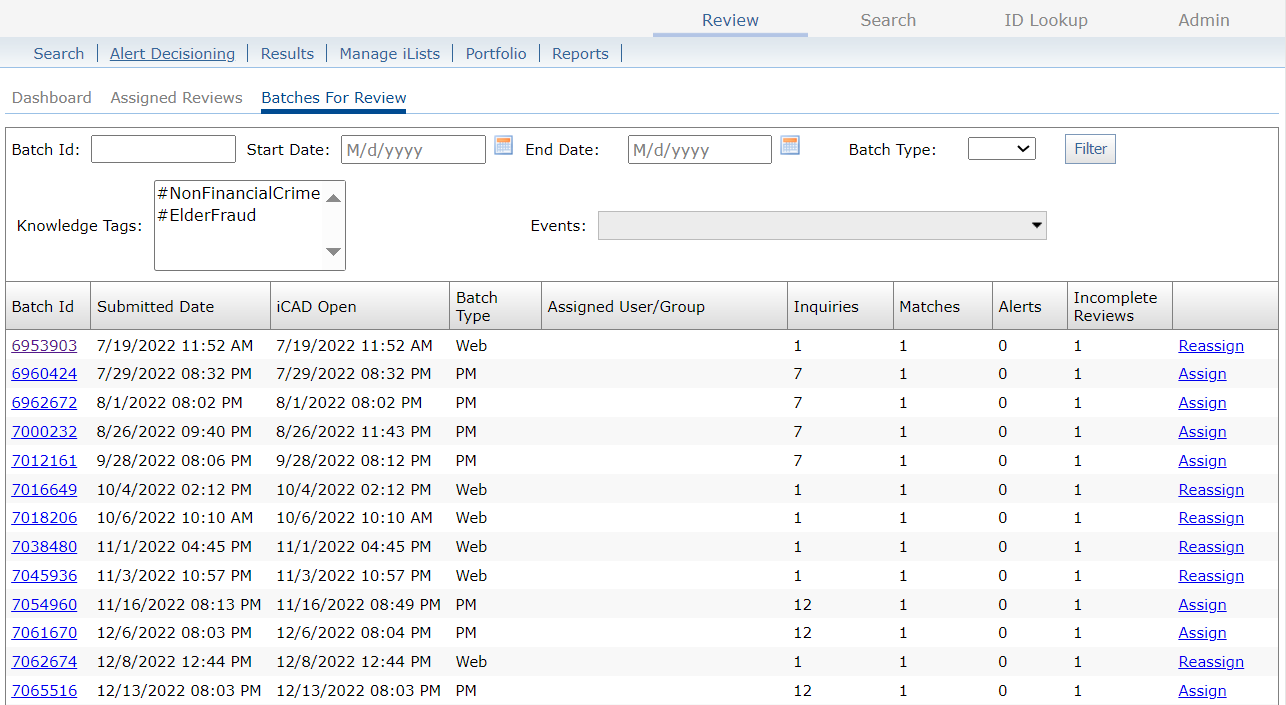Expand the Events dropdown
This screenshot has width=1286, height=705.
(x=1035, y=225)
